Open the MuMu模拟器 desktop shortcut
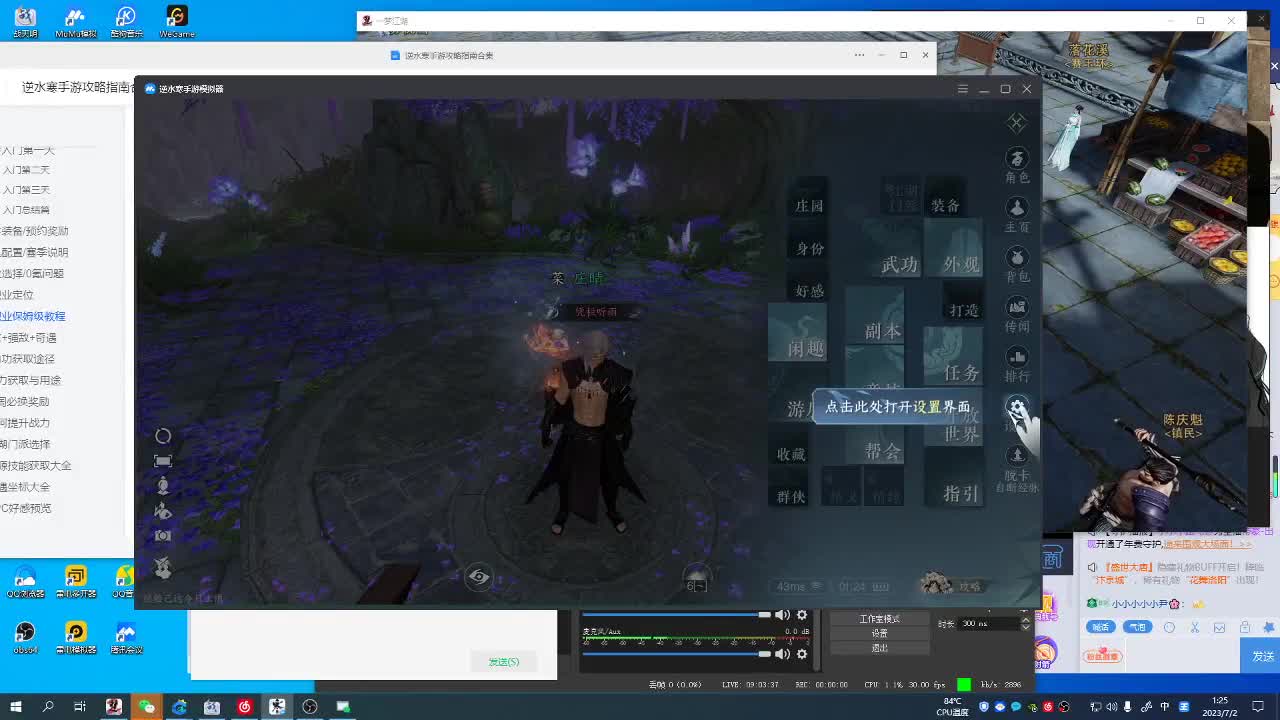 (x=76, y=23)
